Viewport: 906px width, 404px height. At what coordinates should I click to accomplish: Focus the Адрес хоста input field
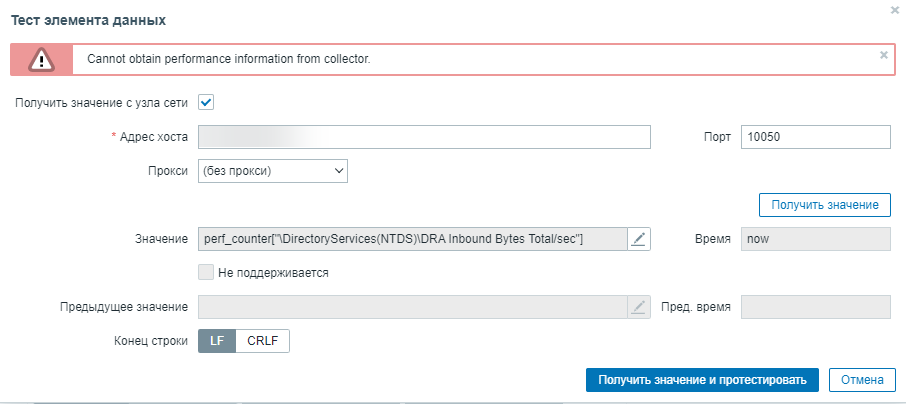click(425, 137)
